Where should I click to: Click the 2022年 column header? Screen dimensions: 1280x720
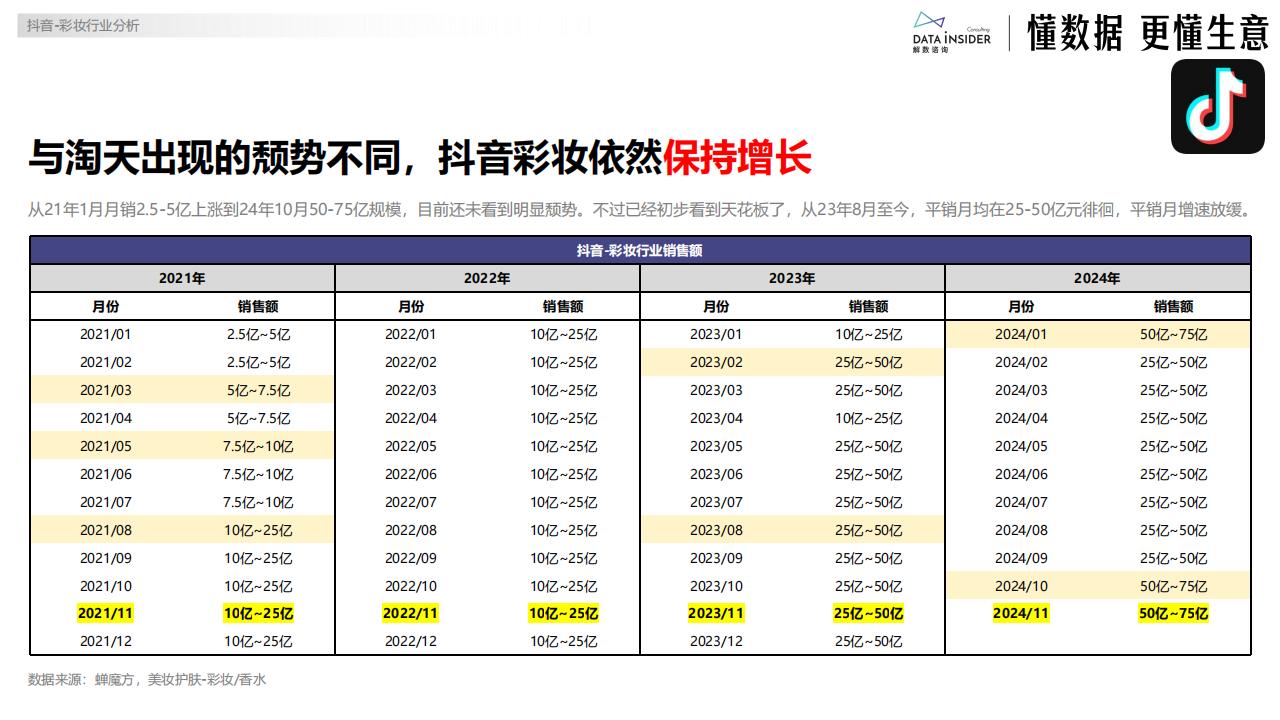(x=487, y=278)
